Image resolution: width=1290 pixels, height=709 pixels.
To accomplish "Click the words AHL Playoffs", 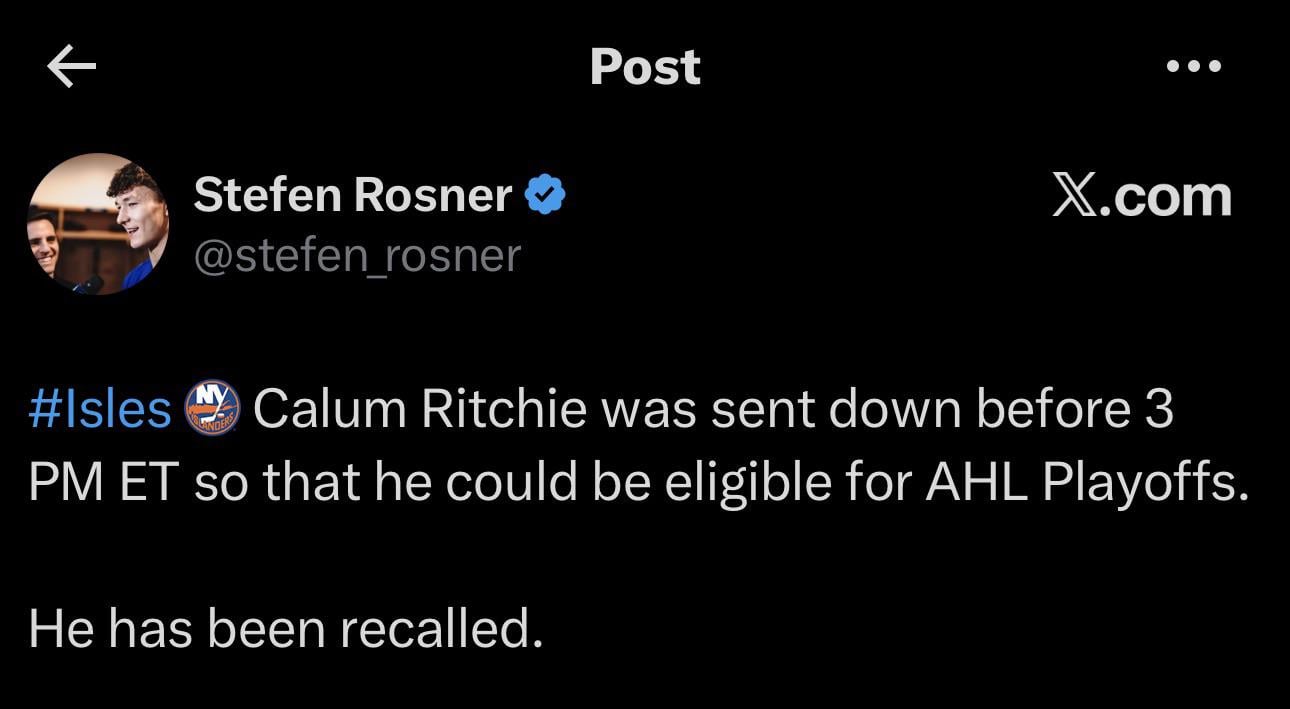I will (1087, 484).
